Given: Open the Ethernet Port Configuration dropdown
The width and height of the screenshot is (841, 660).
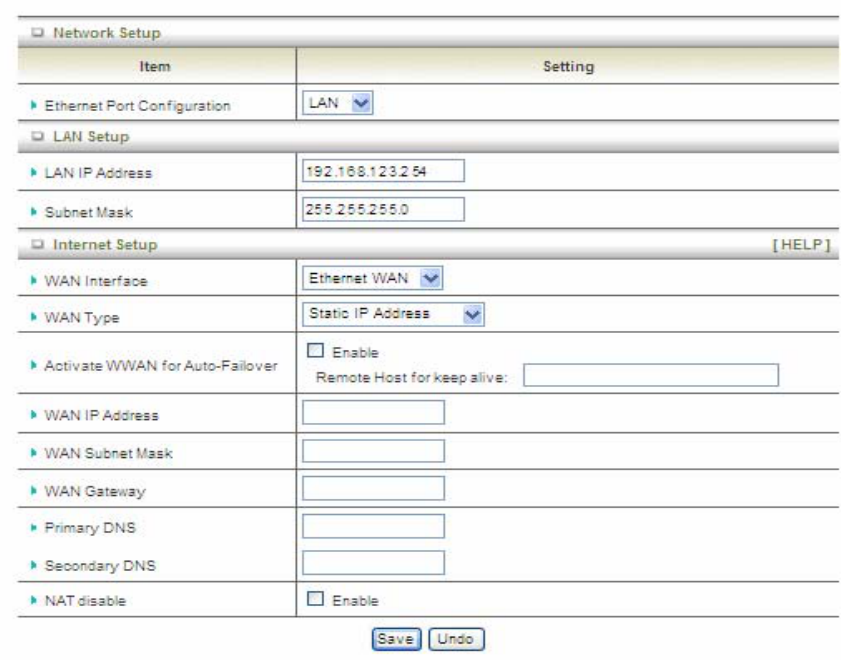Looking at the screenshot, I should [337, 102].
